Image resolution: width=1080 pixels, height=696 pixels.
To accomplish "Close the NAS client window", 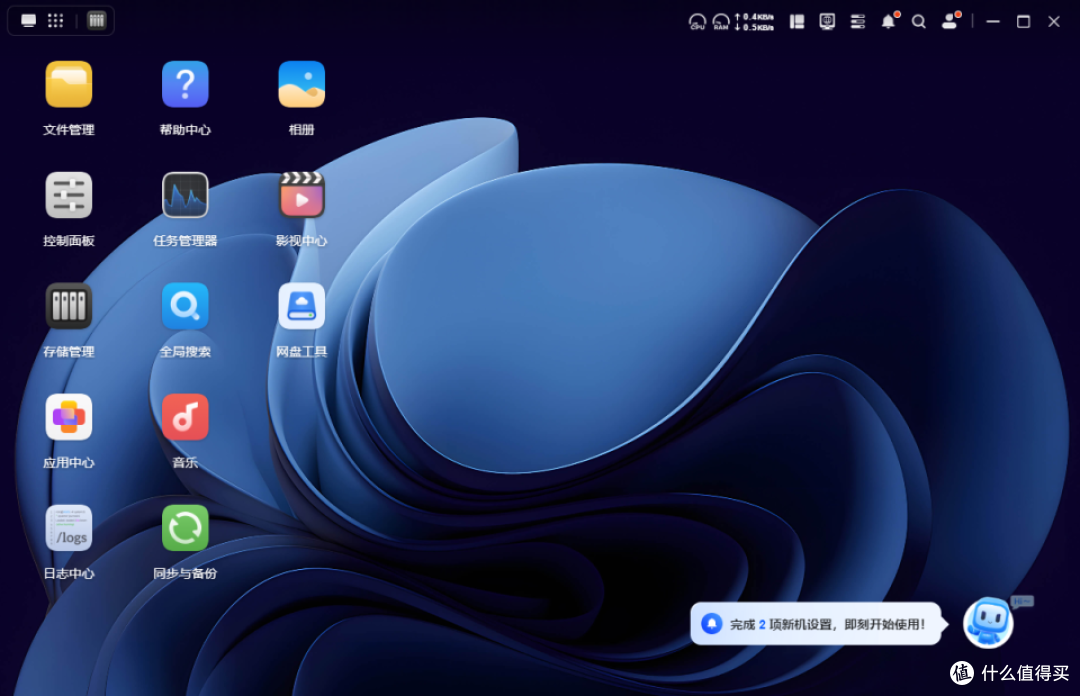I will (x=1054, y=22).
